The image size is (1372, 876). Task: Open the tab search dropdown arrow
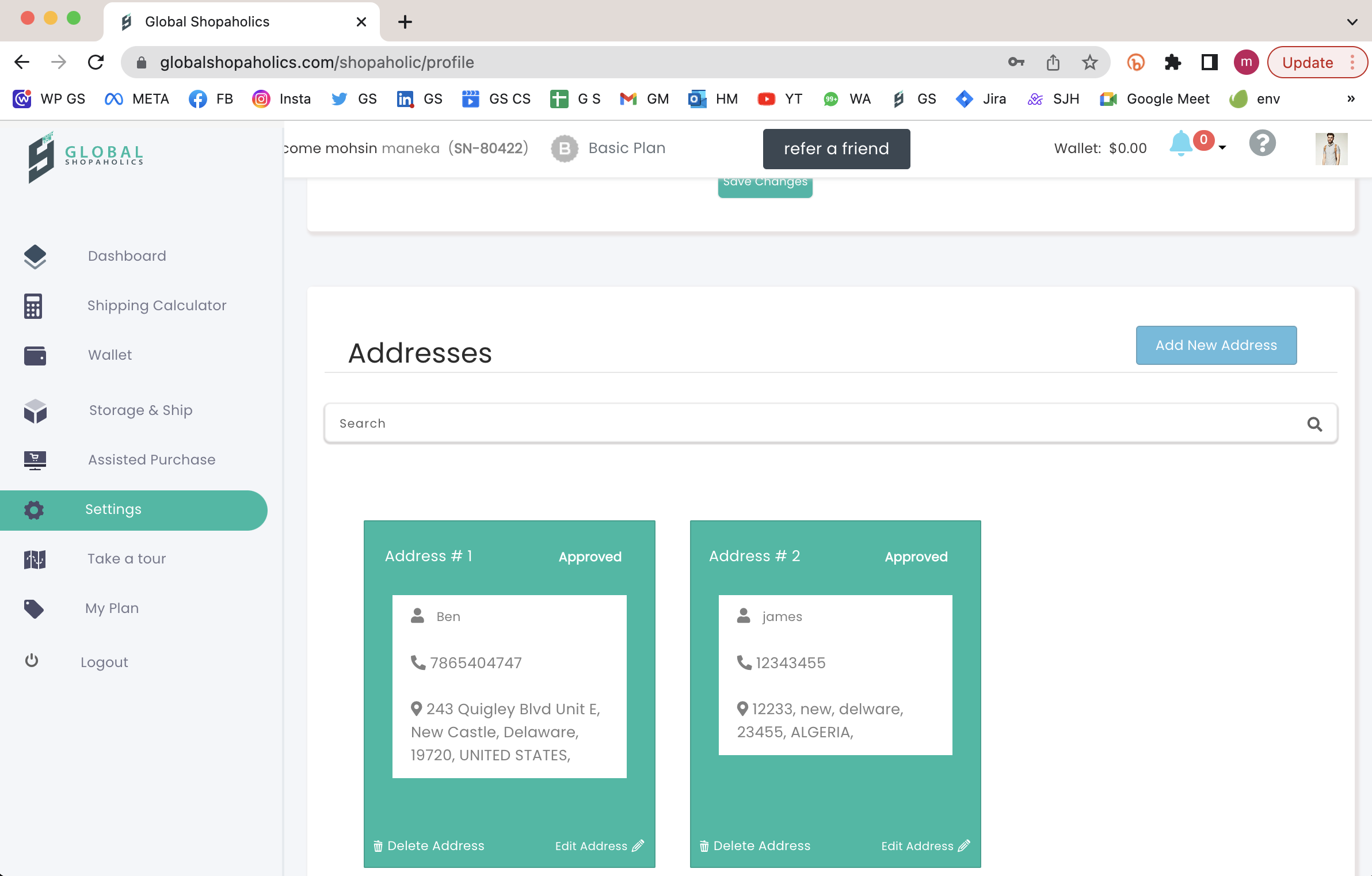click(x=1352, y=22)
